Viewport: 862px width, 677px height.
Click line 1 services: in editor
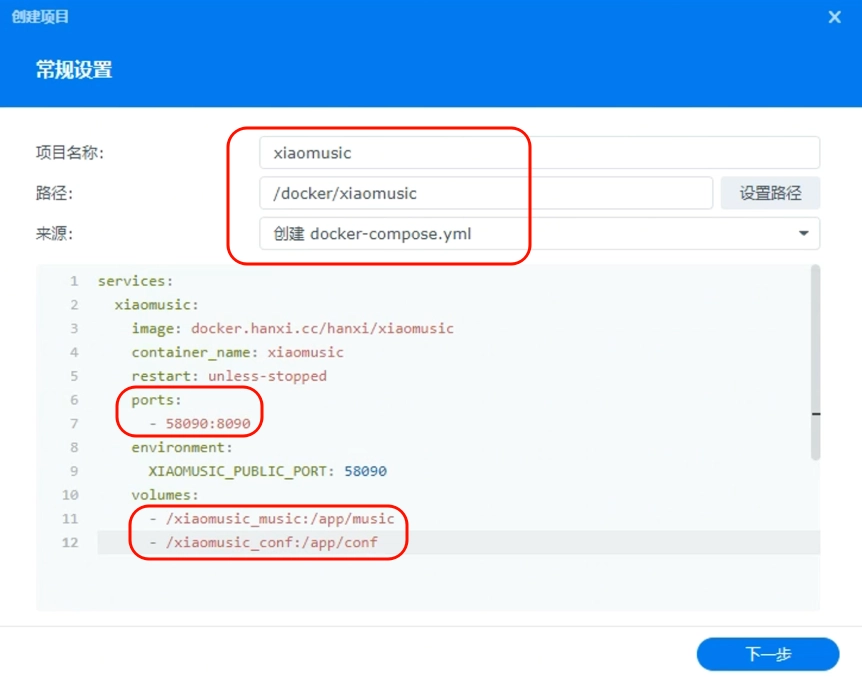tap(135, 281)
